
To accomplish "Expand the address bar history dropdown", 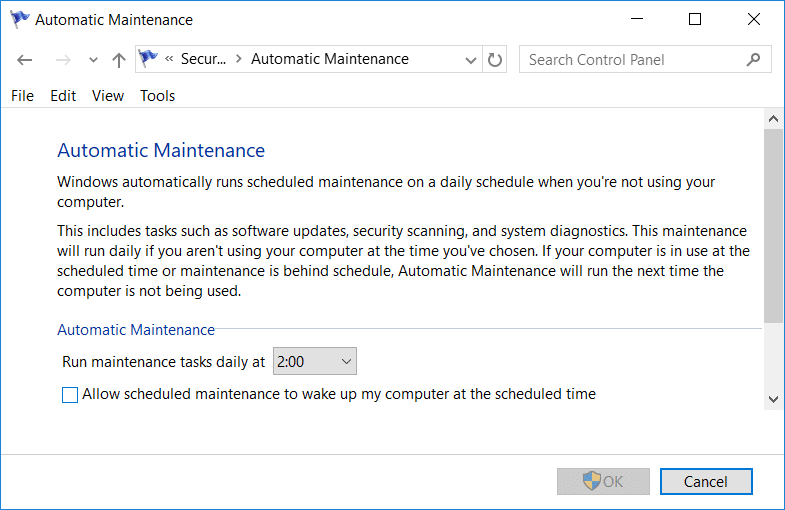I will [471, 60].
